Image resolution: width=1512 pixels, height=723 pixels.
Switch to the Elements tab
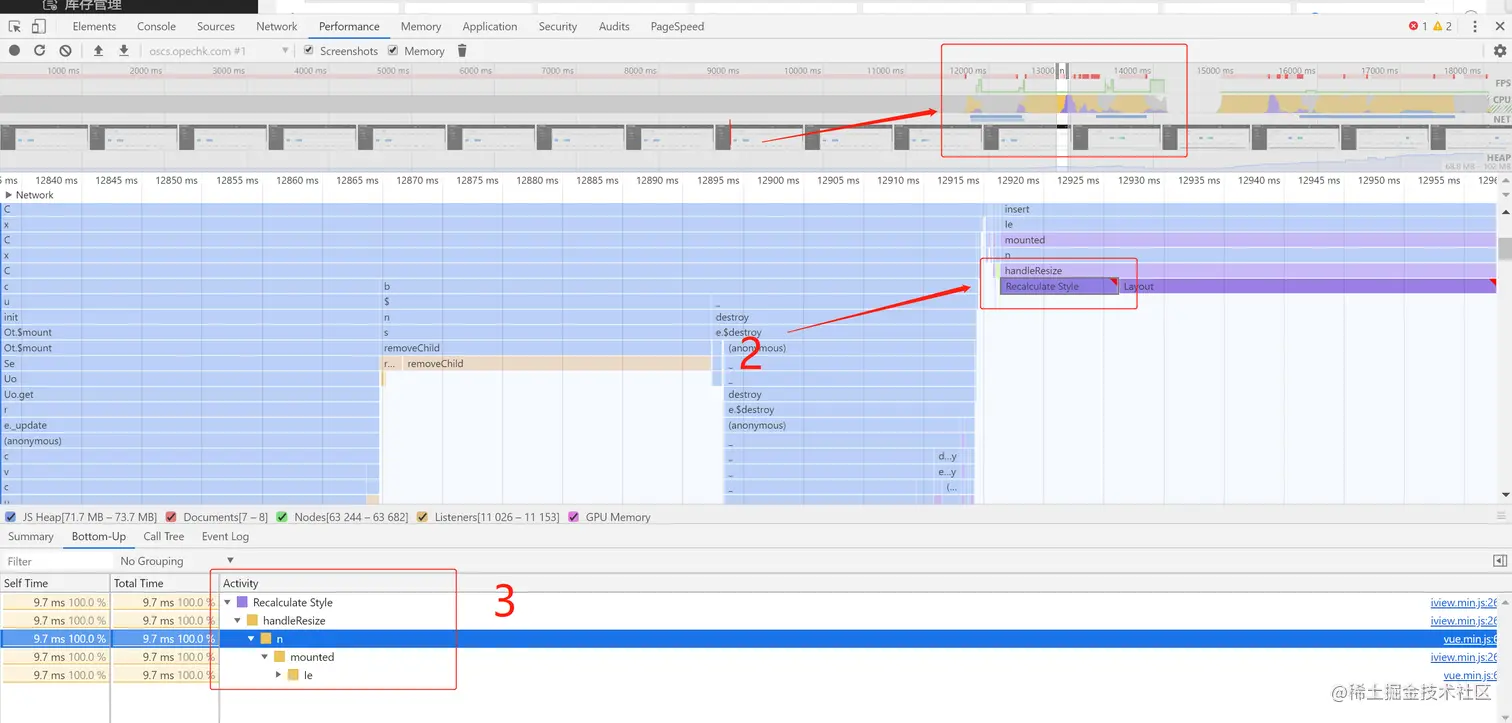click(94, 26)
